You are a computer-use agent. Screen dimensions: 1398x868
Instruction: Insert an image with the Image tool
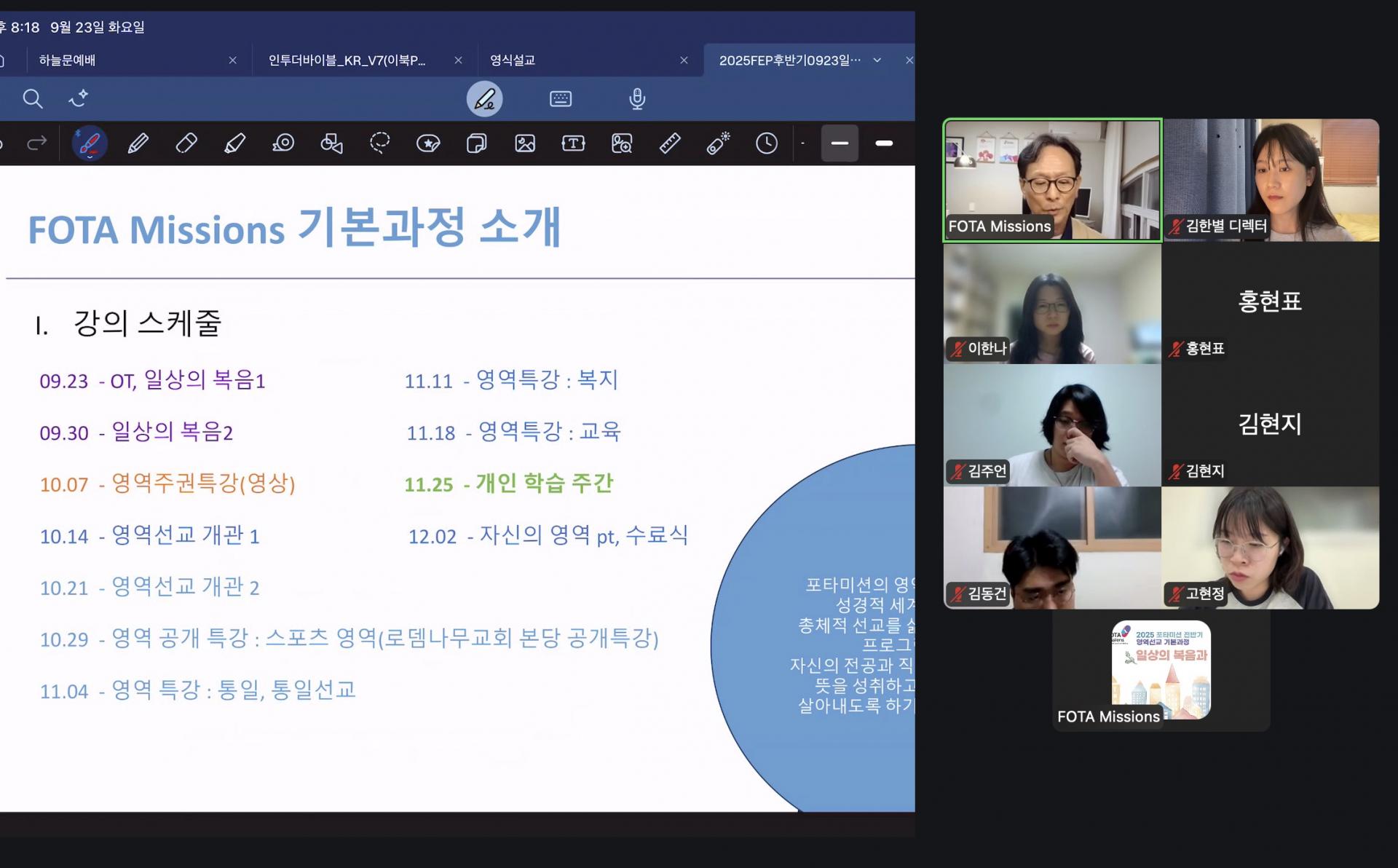[525, 143]
